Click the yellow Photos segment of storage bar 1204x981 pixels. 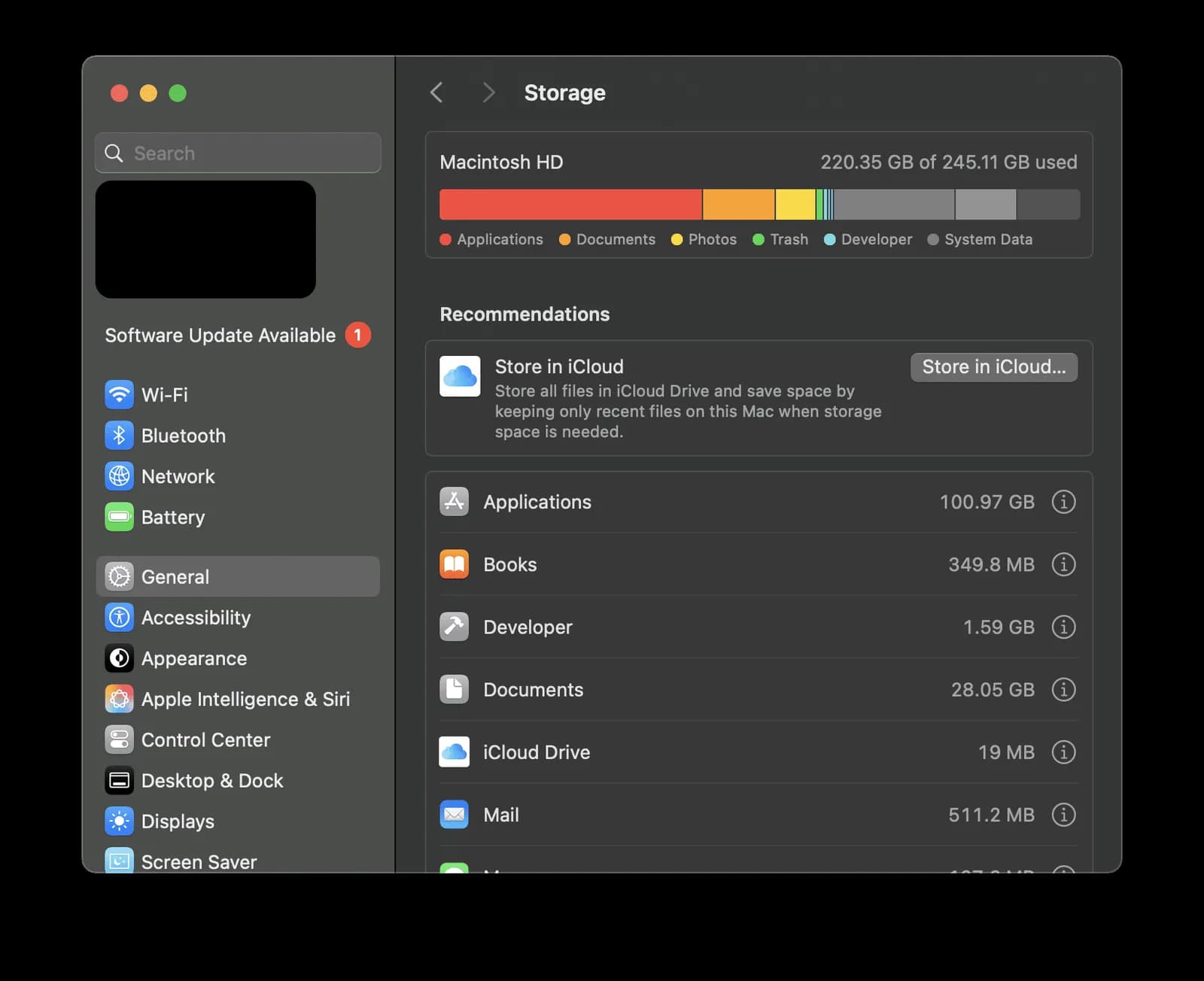[795, 205]
